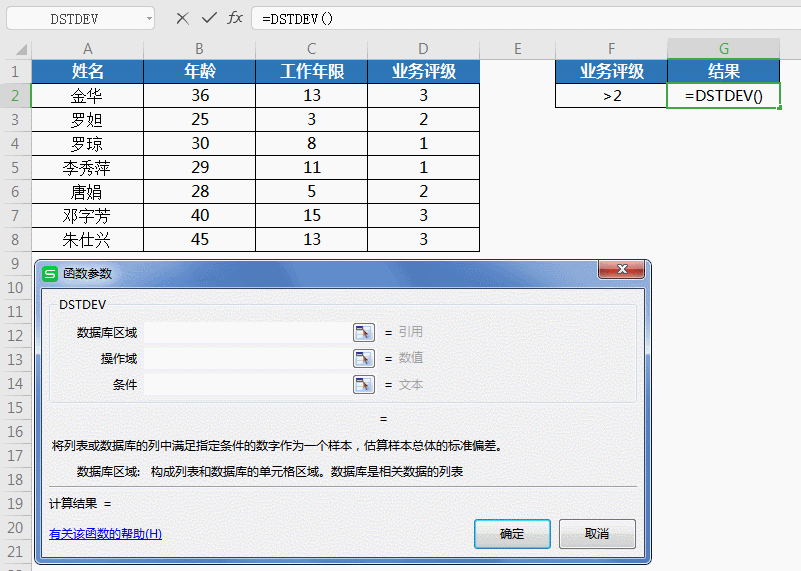Select row 2 header
Image resolution: width=801 pixels, height=571 pixels.
coord(15,96)
